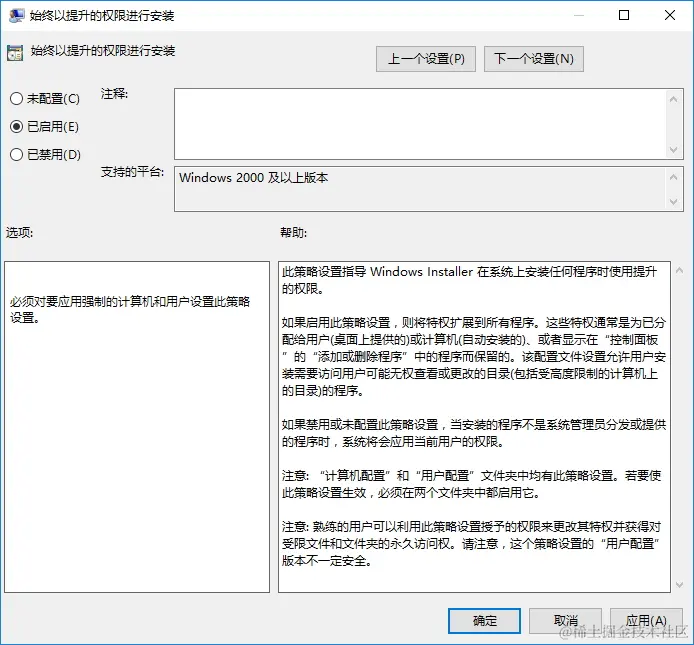Maximize the policy dialog window
The image size is (694, 645).
(x=624, y=15)
